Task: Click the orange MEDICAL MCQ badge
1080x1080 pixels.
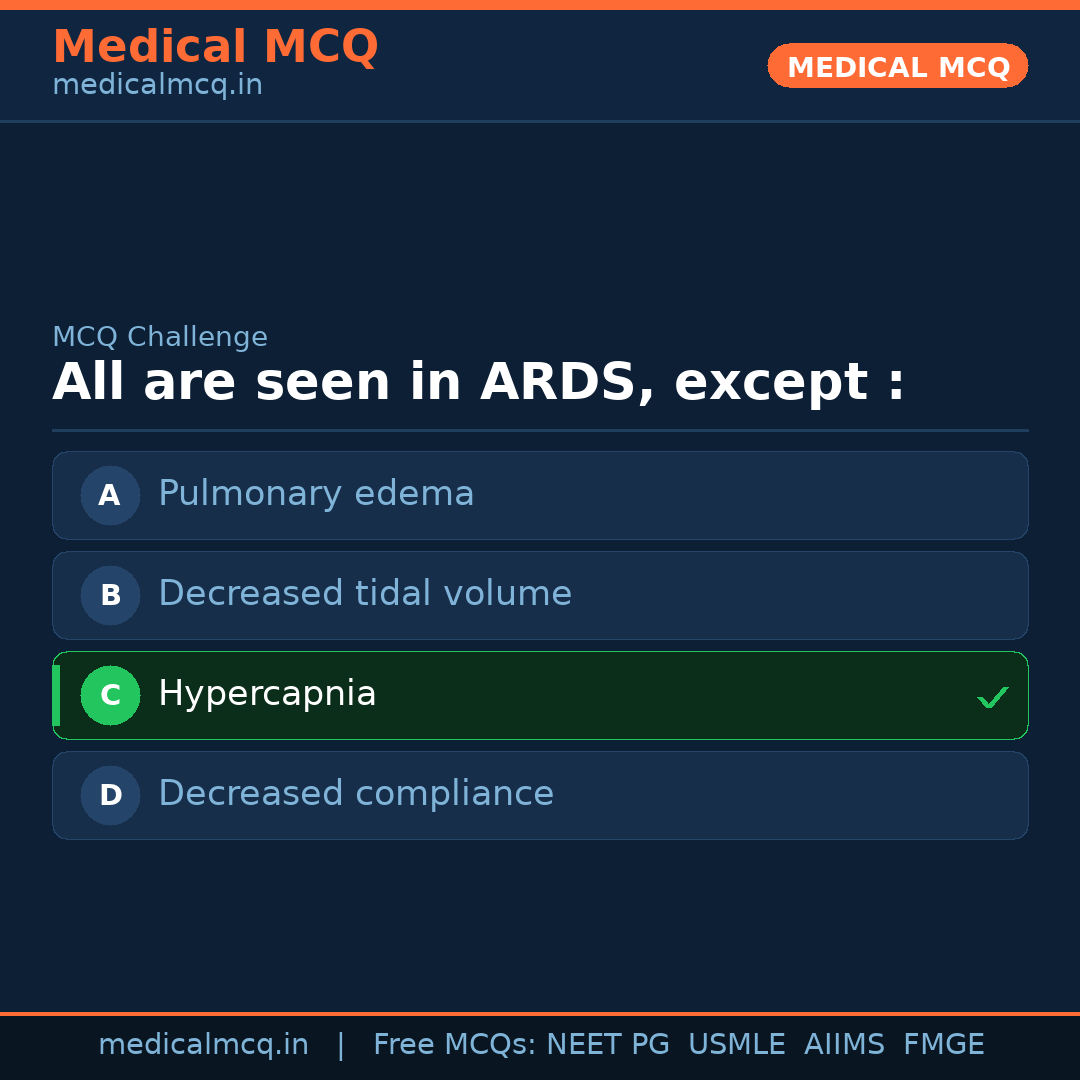Action: tap(897, 66)
